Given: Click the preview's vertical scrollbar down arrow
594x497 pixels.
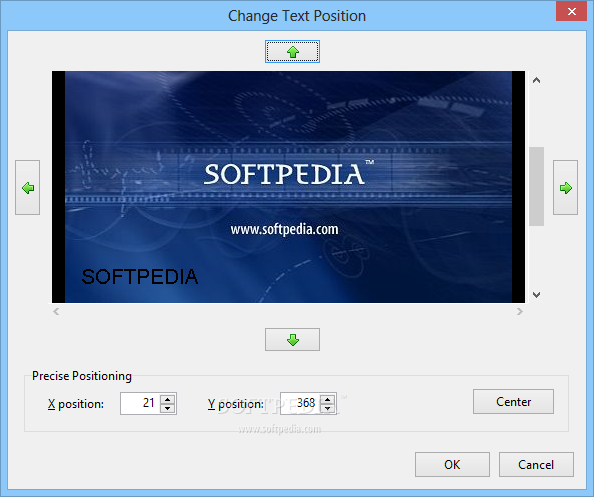Looking at the screenshot, I should [x=536, y=295].
